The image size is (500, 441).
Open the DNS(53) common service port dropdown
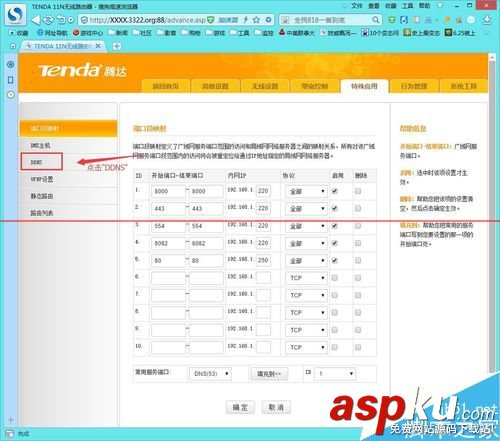(x=210, y=374)
